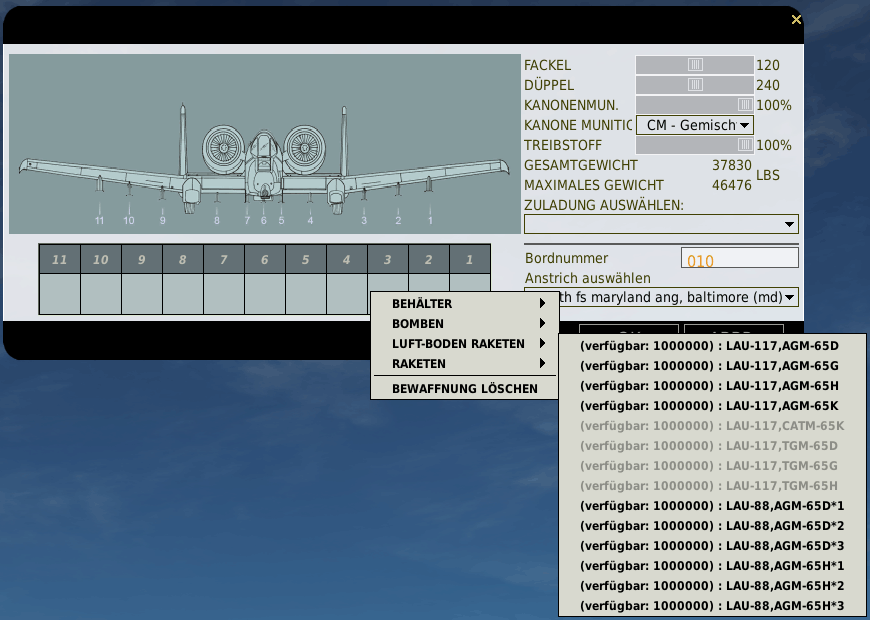Click the Treibstoff slider handle
The width and height of the screenshot is (870, 620).
(745, 145)
